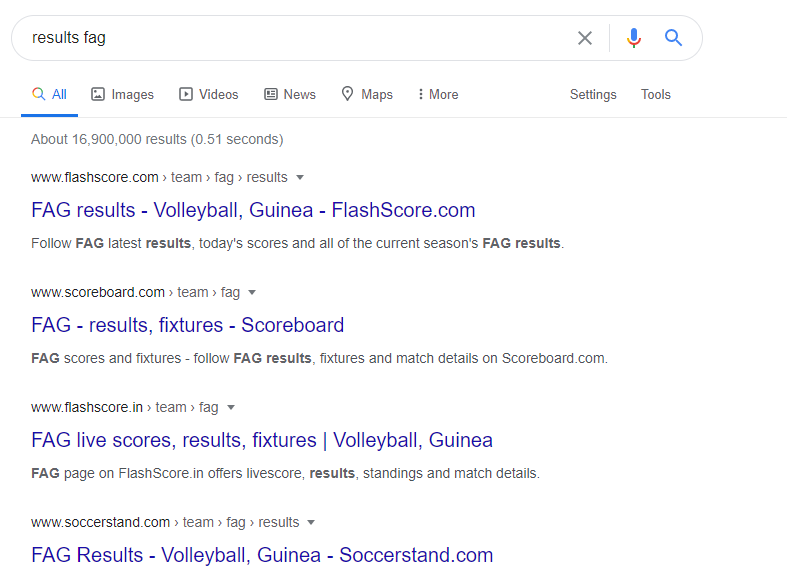
Task: Open FAG Results - Soccerstand.com link
Action: [x=262, y=555]
